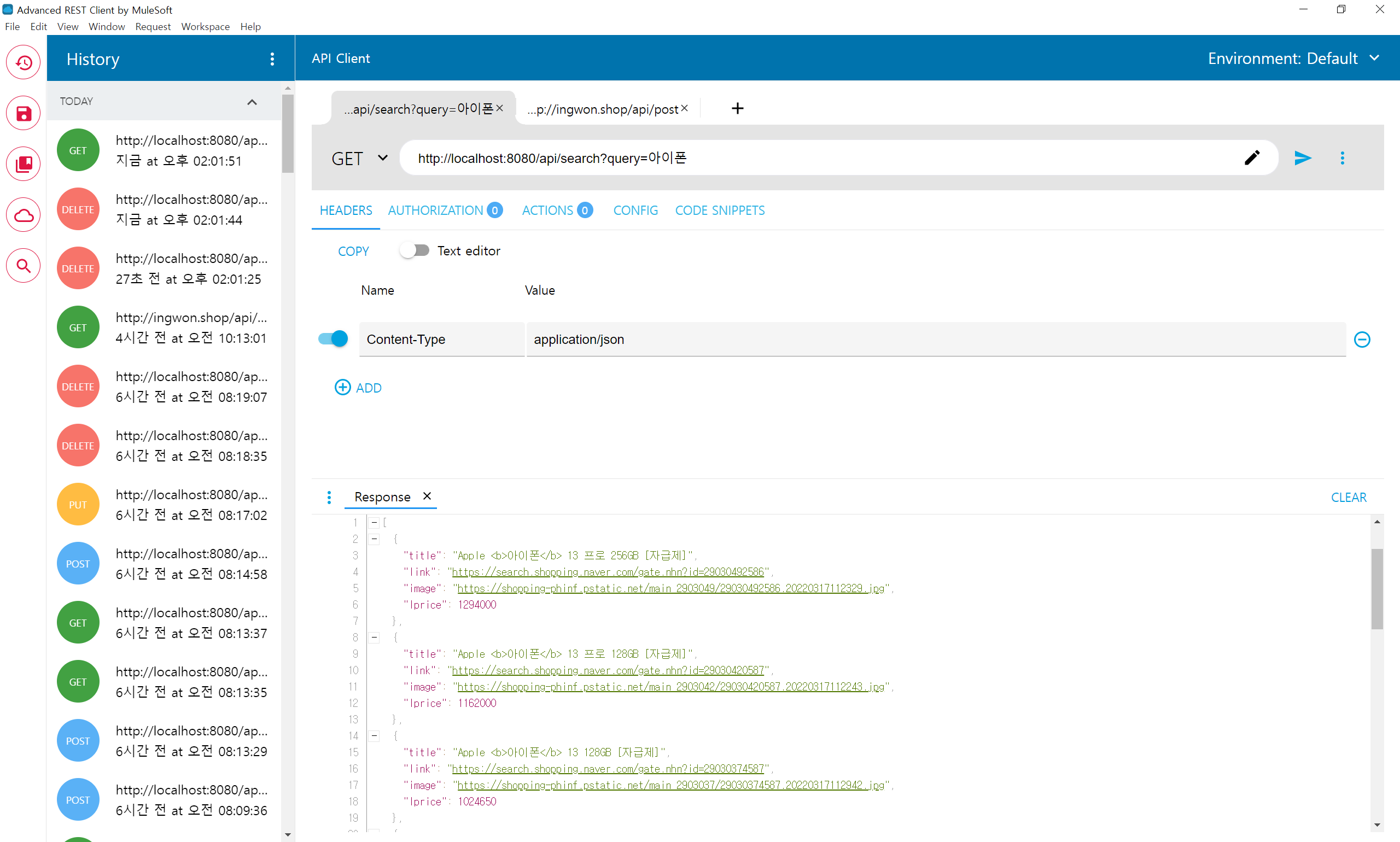The height and width of the screenshot is (842, 1400).
Task: Open search icon in left sidebar
Action: click(x=24, y=266)
